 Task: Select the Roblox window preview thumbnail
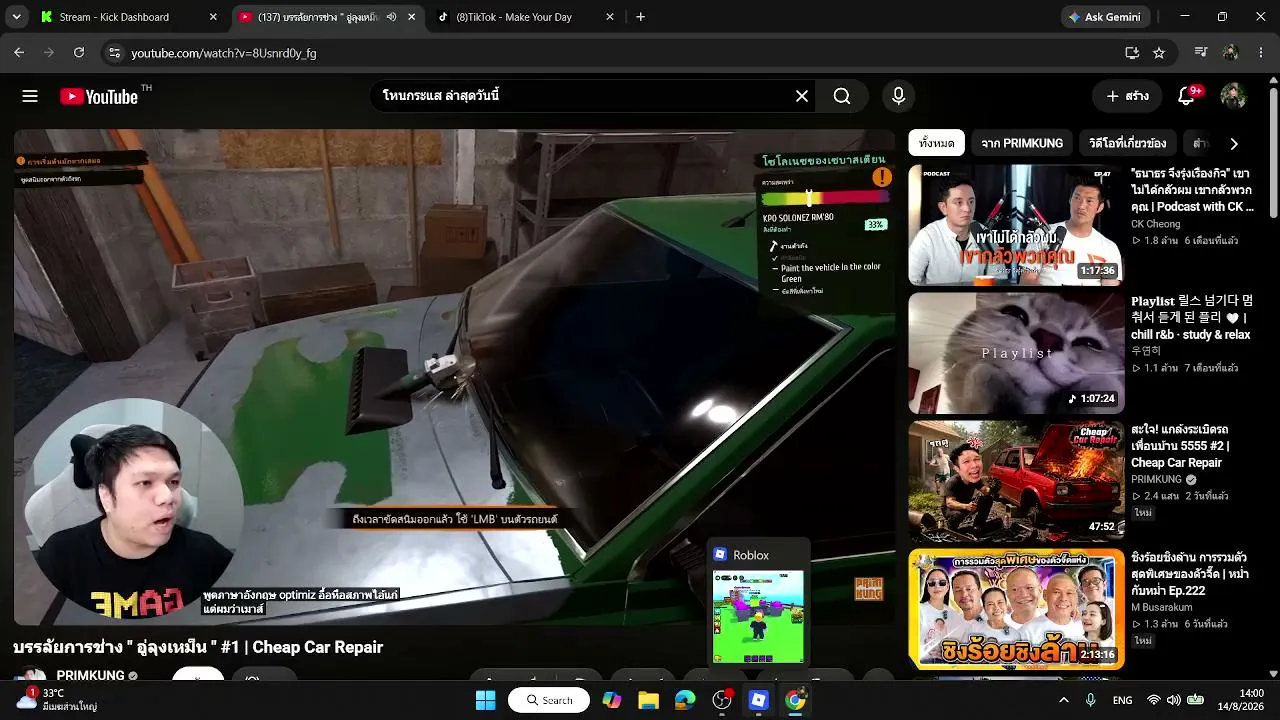(x=758, y=617)
